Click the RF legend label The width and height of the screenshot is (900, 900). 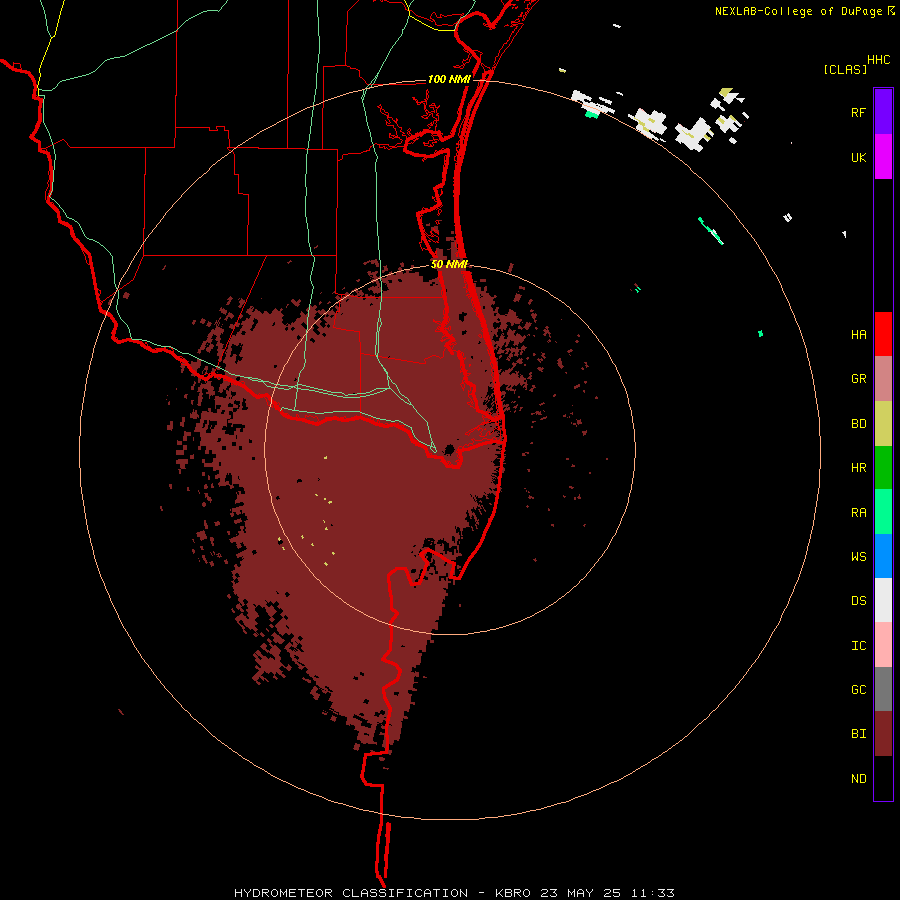click(x=858, y=113)
